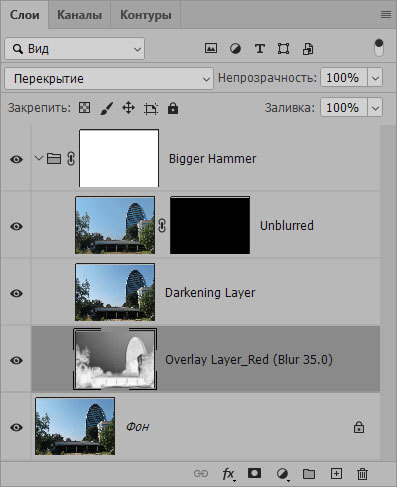Hide the Bigger Hammer group

(16, 159)
